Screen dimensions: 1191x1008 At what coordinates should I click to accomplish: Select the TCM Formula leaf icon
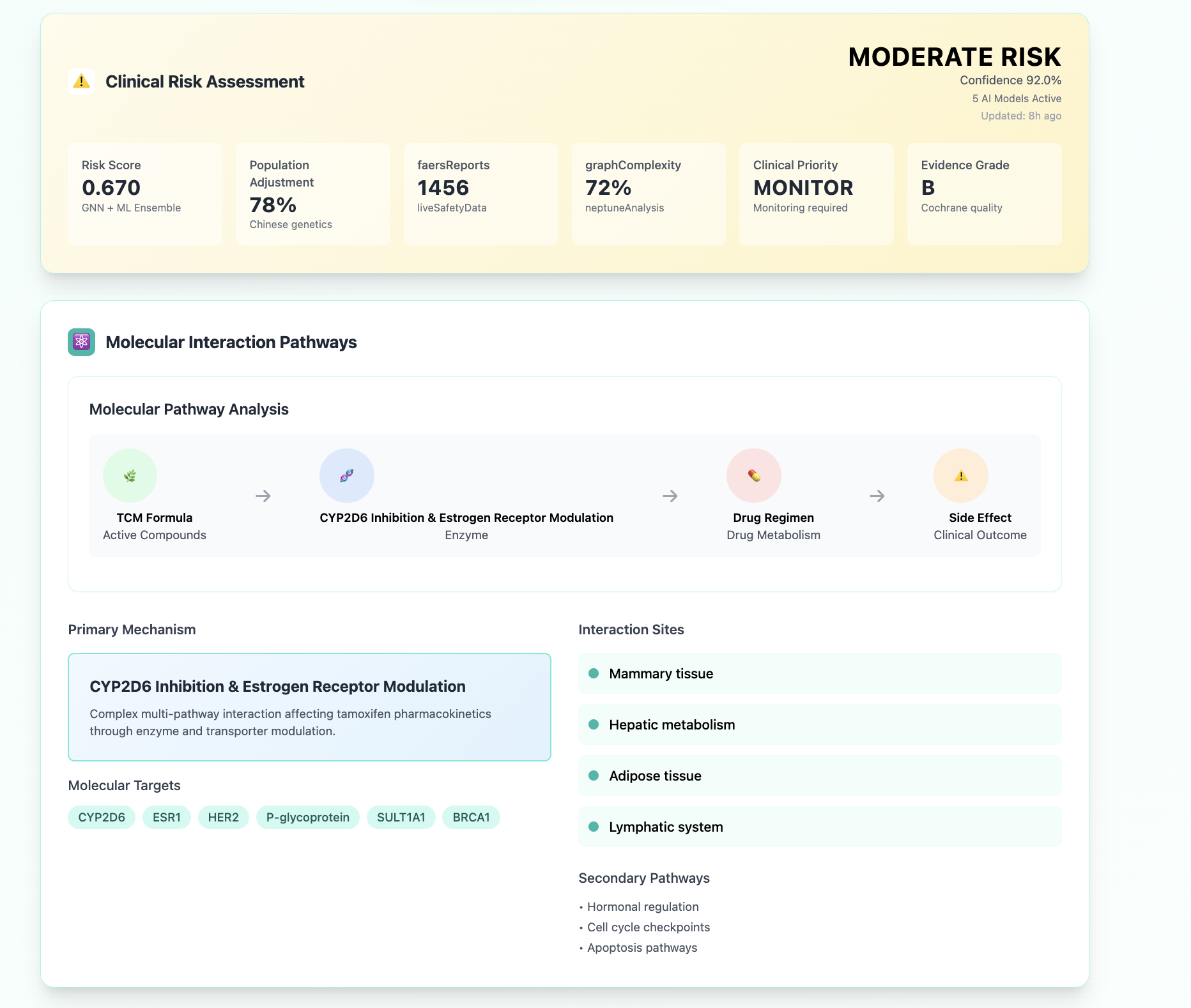point(130,476)
